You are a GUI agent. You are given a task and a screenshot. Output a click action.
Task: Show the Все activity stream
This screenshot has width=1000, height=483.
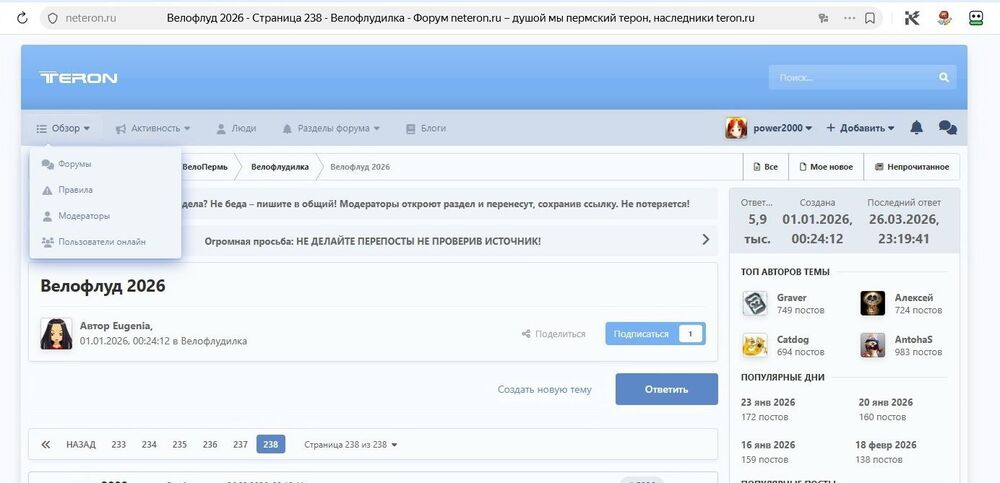click(766, 167)
